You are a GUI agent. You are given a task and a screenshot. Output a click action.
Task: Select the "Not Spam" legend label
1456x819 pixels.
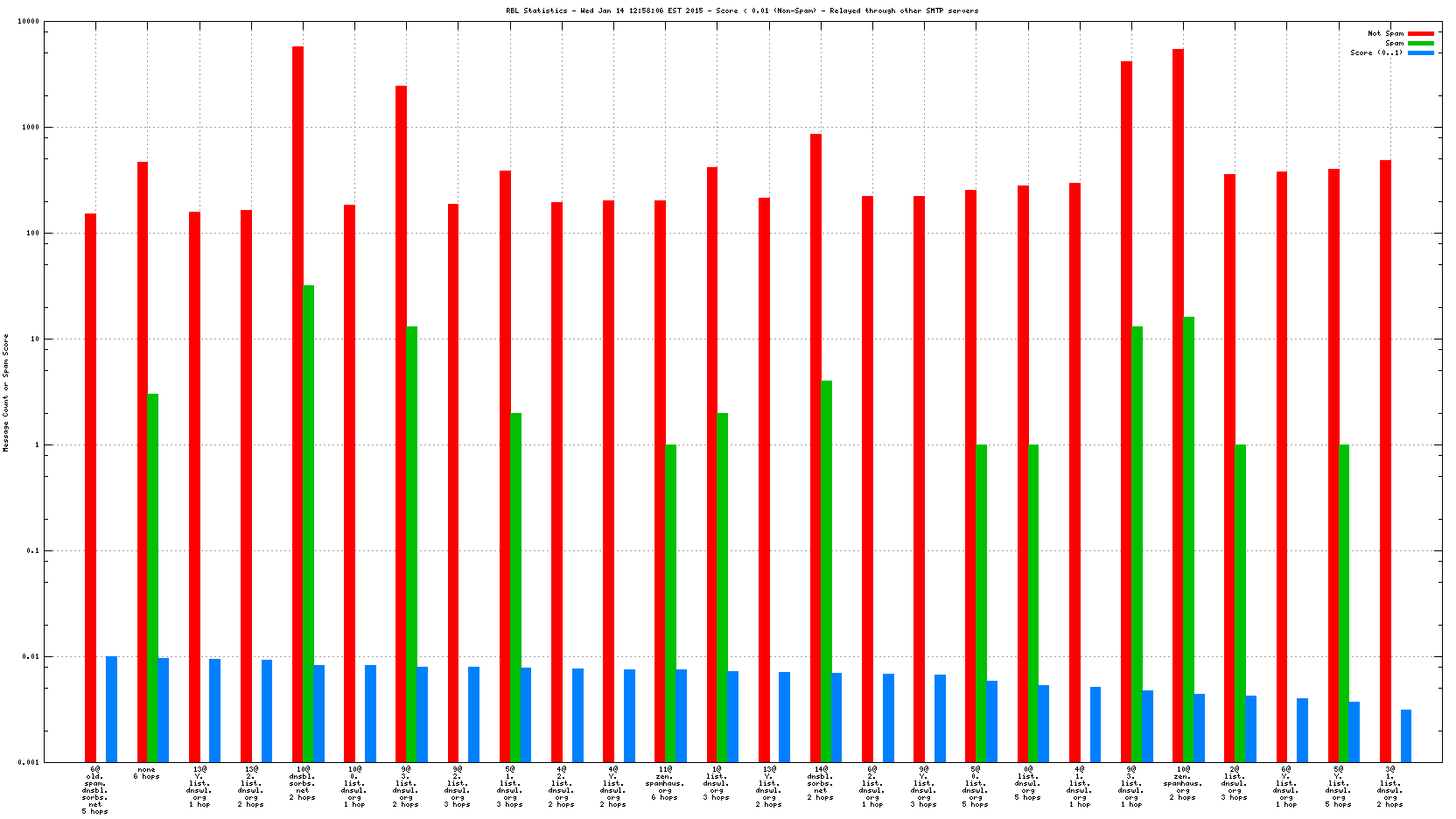1385,34
